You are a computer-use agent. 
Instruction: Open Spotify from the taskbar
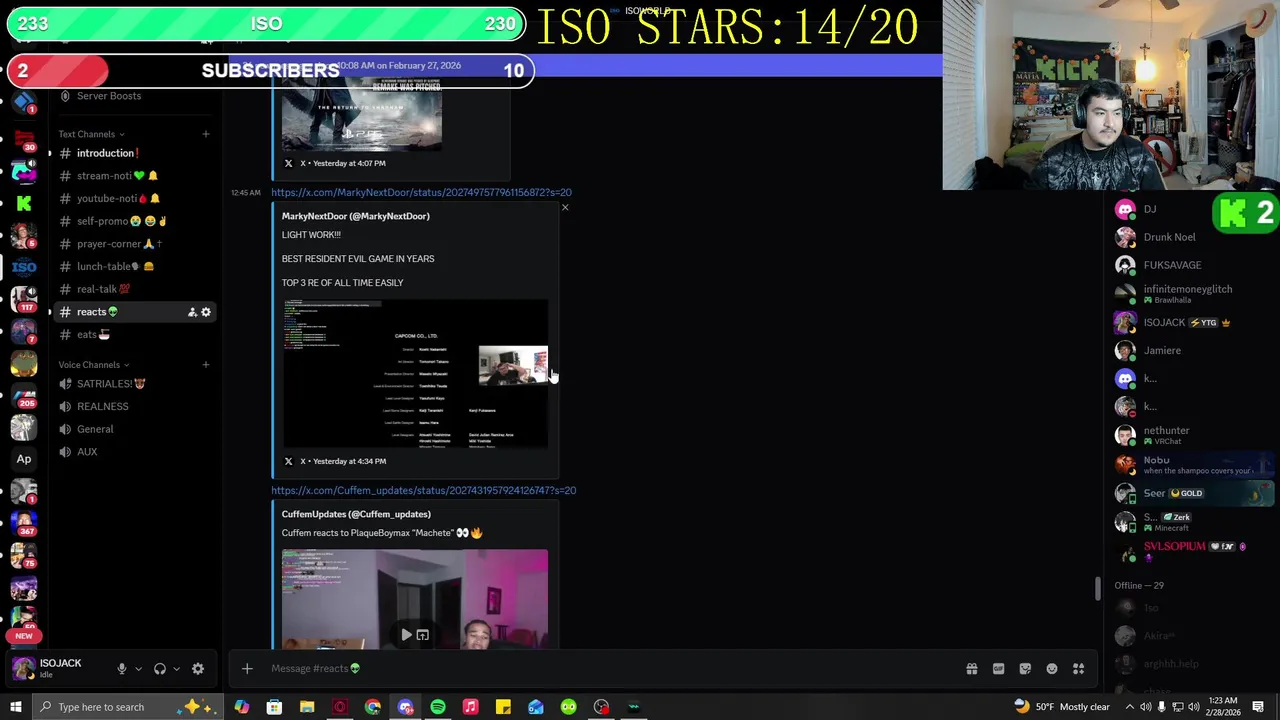(438, 707)
